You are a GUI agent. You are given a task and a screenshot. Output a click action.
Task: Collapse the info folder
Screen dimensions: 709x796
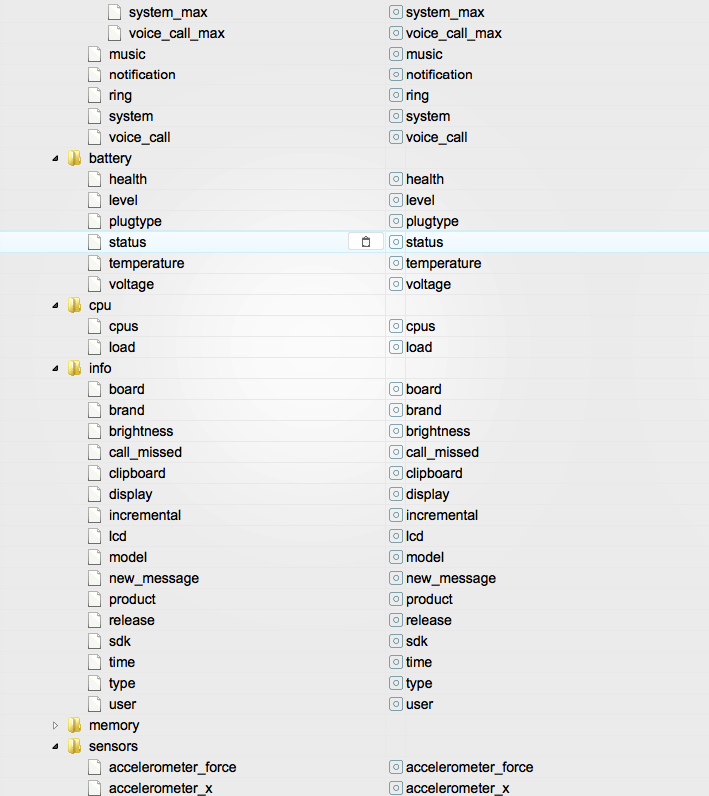point(55,369)
